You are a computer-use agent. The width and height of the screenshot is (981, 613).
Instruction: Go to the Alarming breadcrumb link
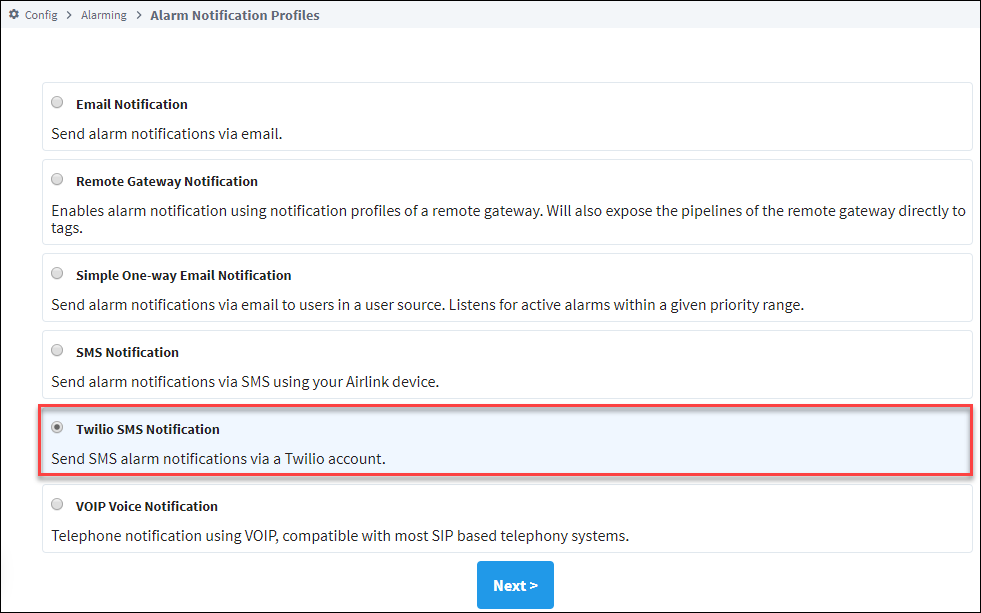tap(104, 15)
